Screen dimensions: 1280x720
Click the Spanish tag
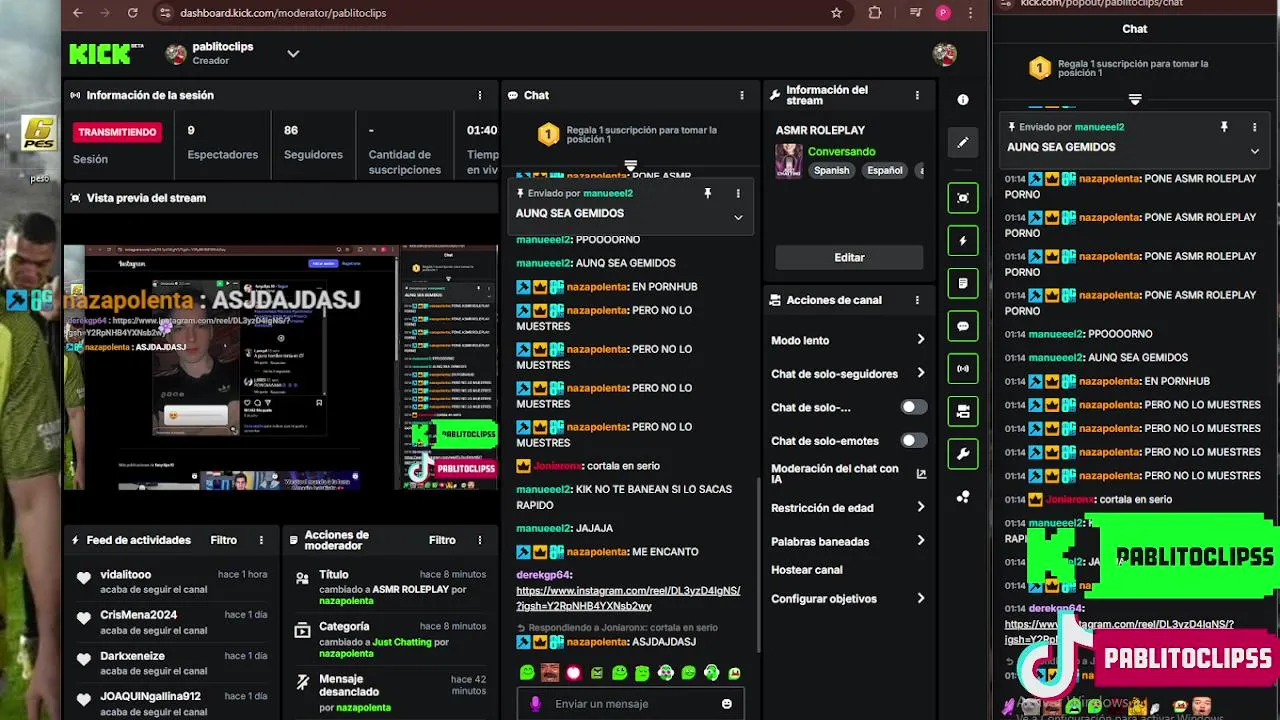(831, 170)
